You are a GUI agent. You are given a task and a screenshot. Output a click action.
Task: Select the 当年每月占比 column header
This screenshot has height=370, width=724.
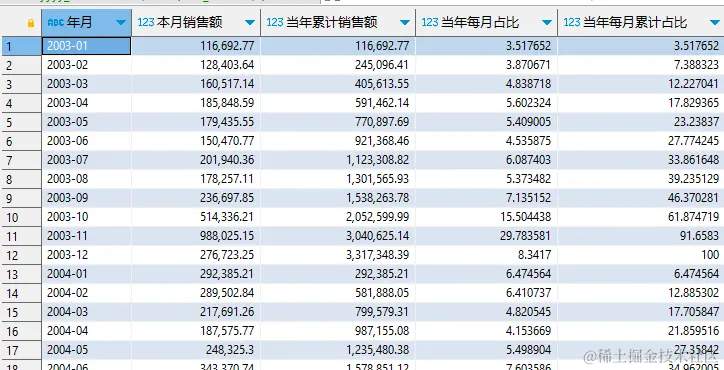coord(487,23)
